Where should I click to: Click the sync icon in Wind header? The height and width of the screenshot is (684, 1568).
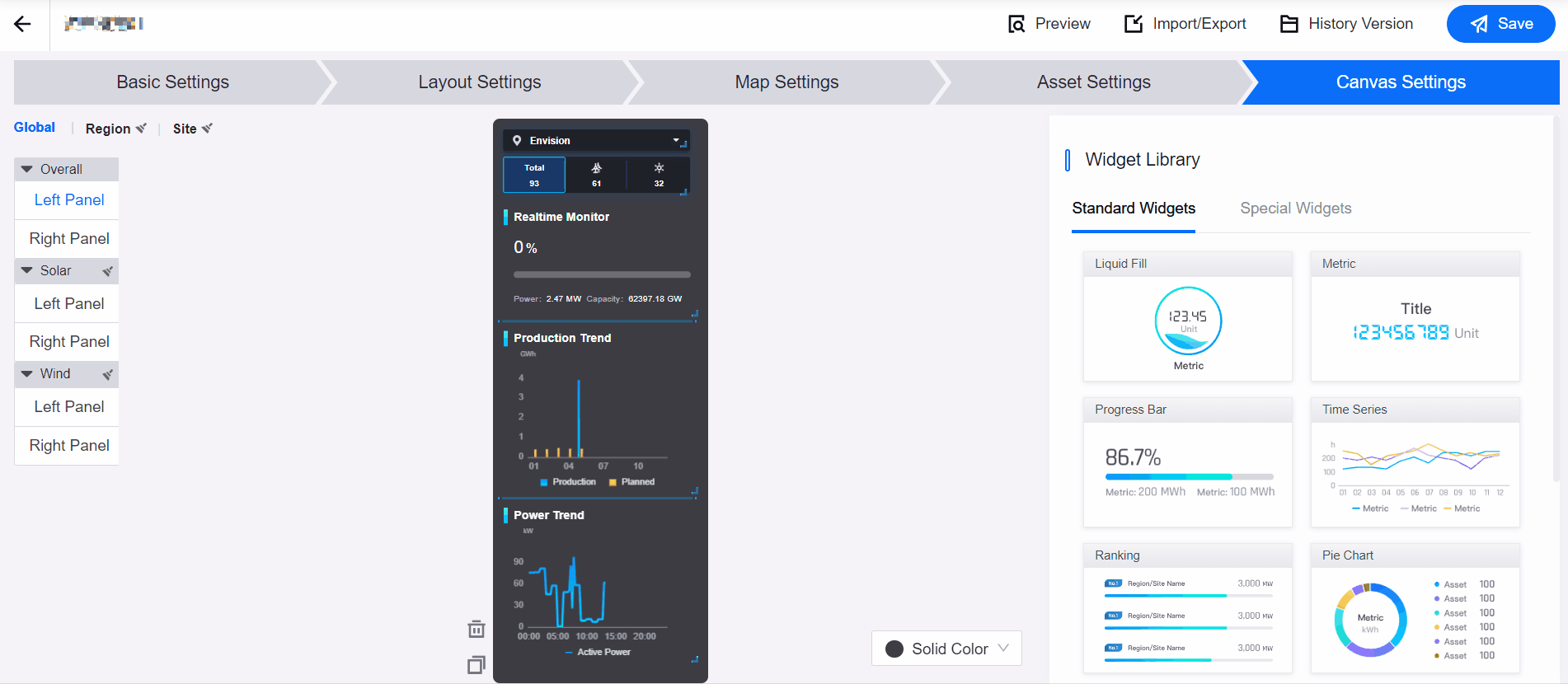click(x=107, y=374)
